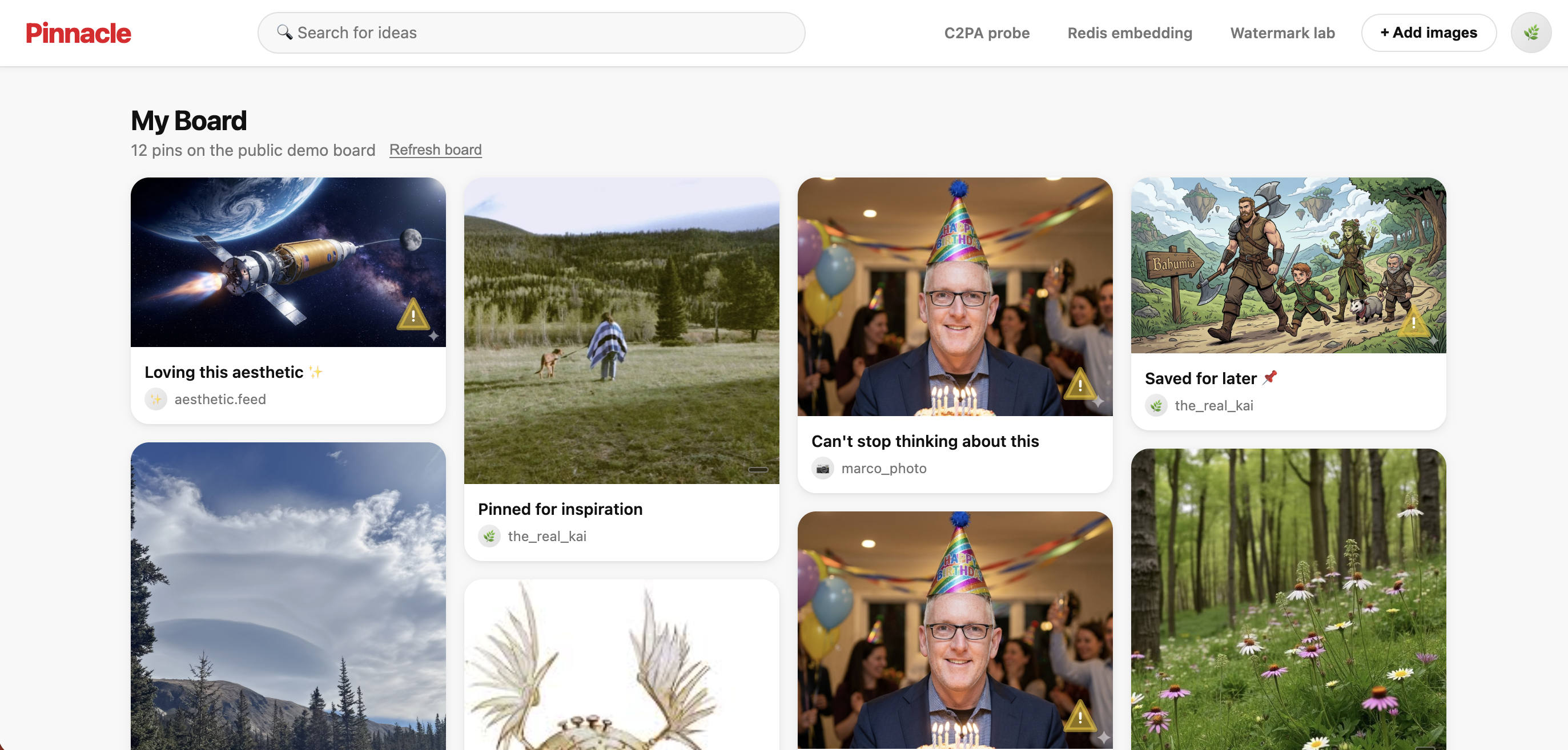Click the Pinnacle logo
This screenshot has height=750, width=1568.
coord(78,33)
